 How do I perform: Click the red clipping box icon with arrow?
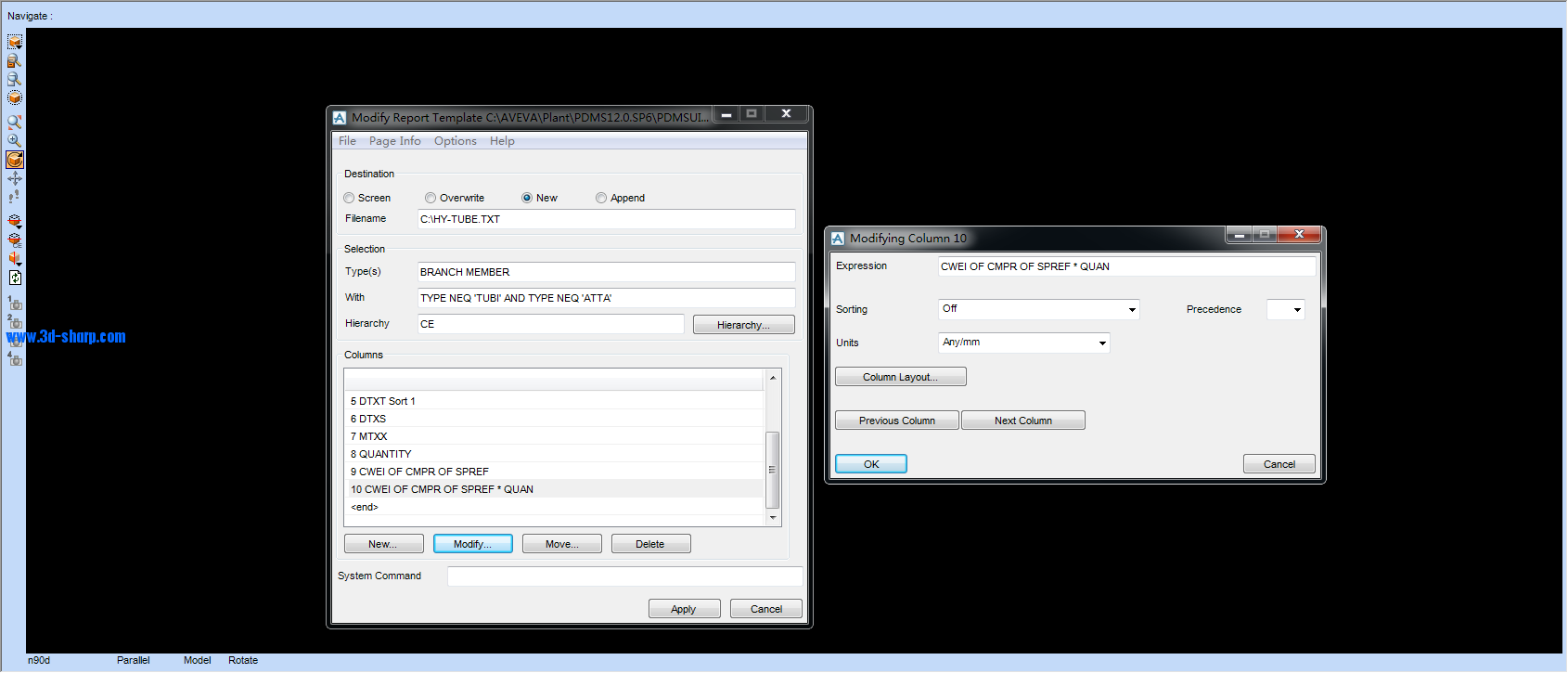point(15,221)
